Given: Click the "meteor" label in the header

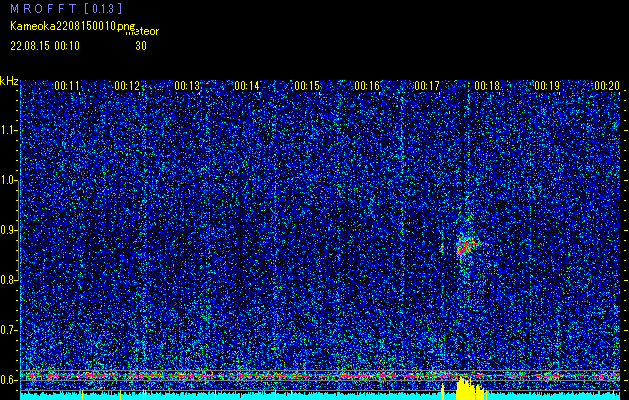Looking at the screenshot, I should [142, 31].
